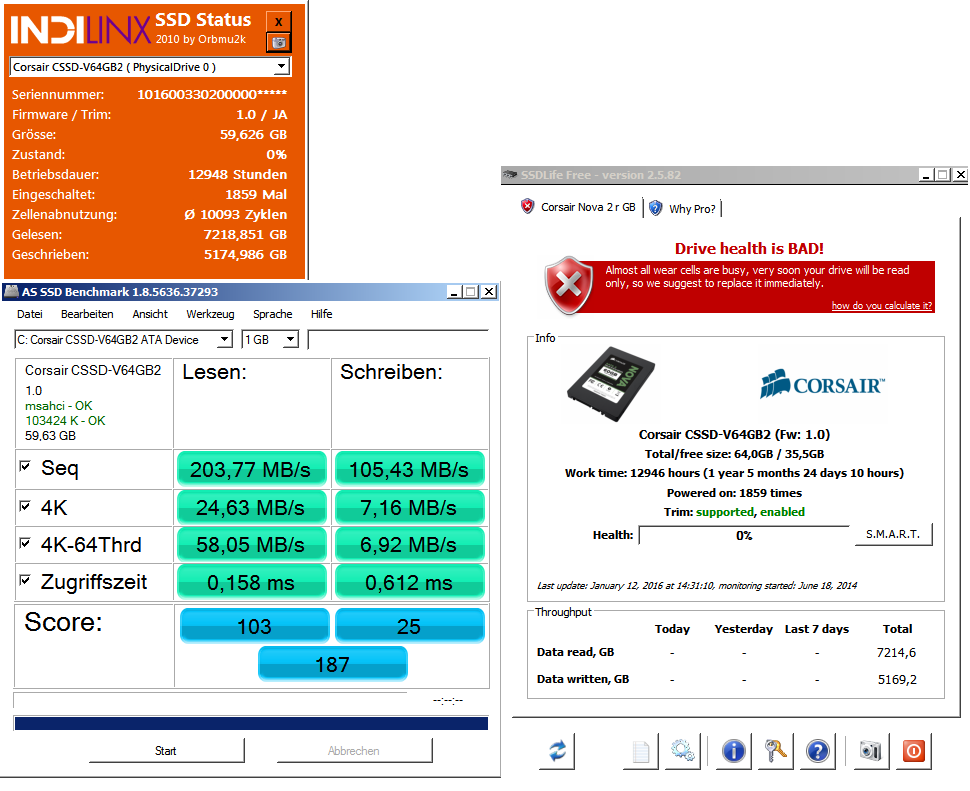The image size is (970, 791).
Task: Click the large red error shield icon
Action: tap(569, 285)
